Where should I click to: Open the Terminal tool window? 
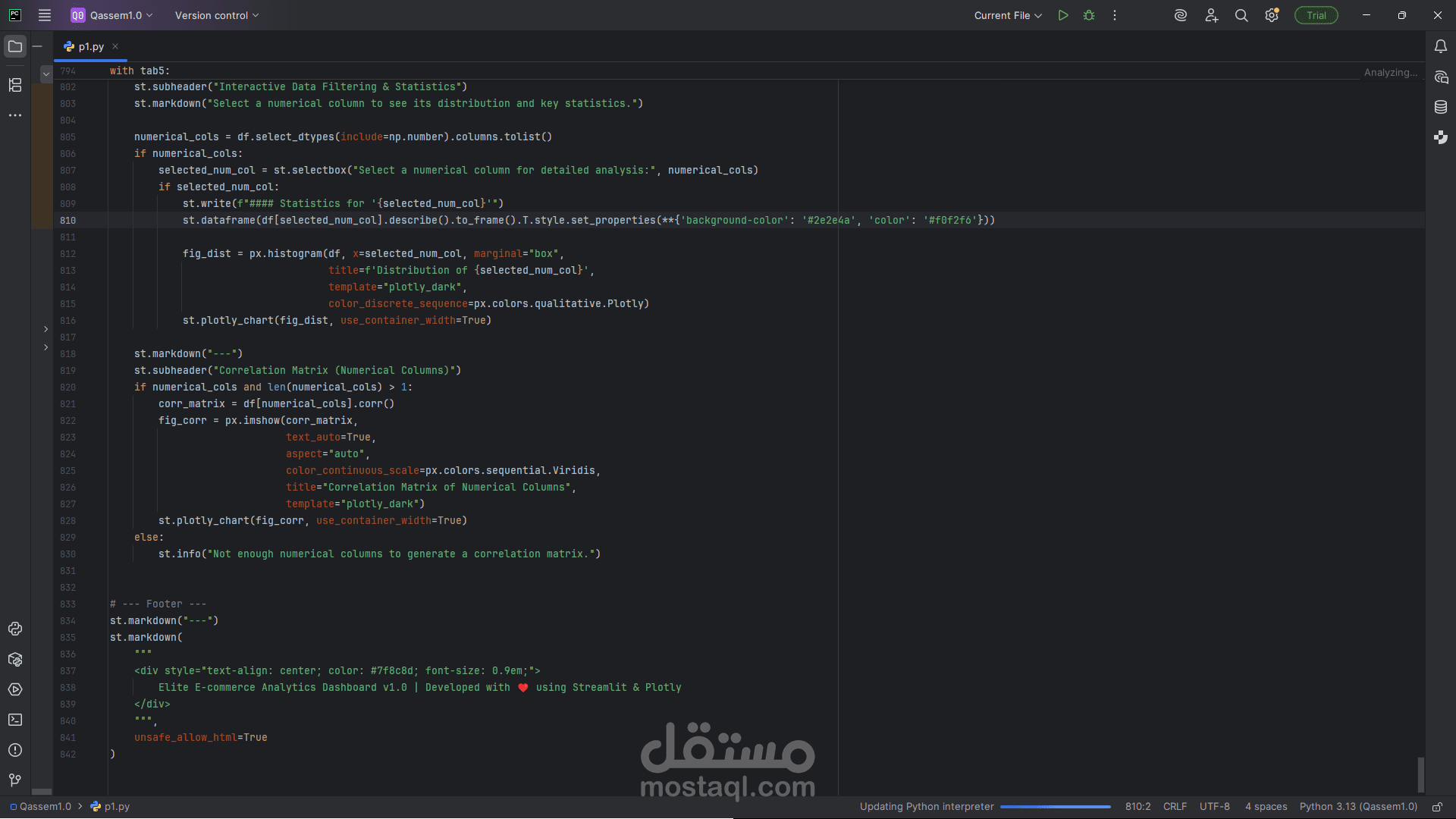click(x=15, y=720)
